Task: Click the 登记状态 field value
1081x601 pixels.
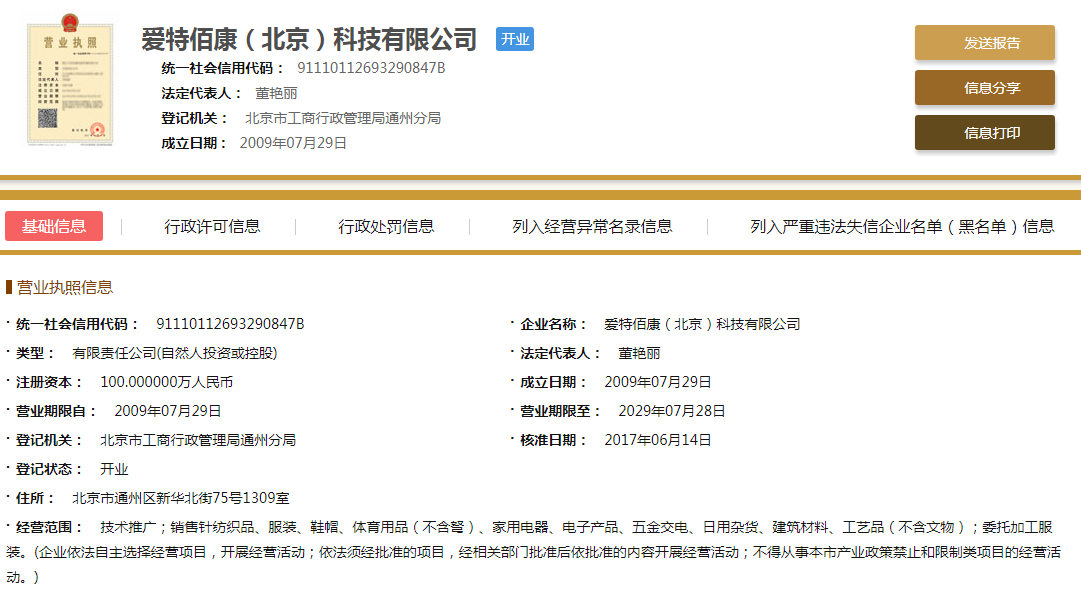Action: 114,469
